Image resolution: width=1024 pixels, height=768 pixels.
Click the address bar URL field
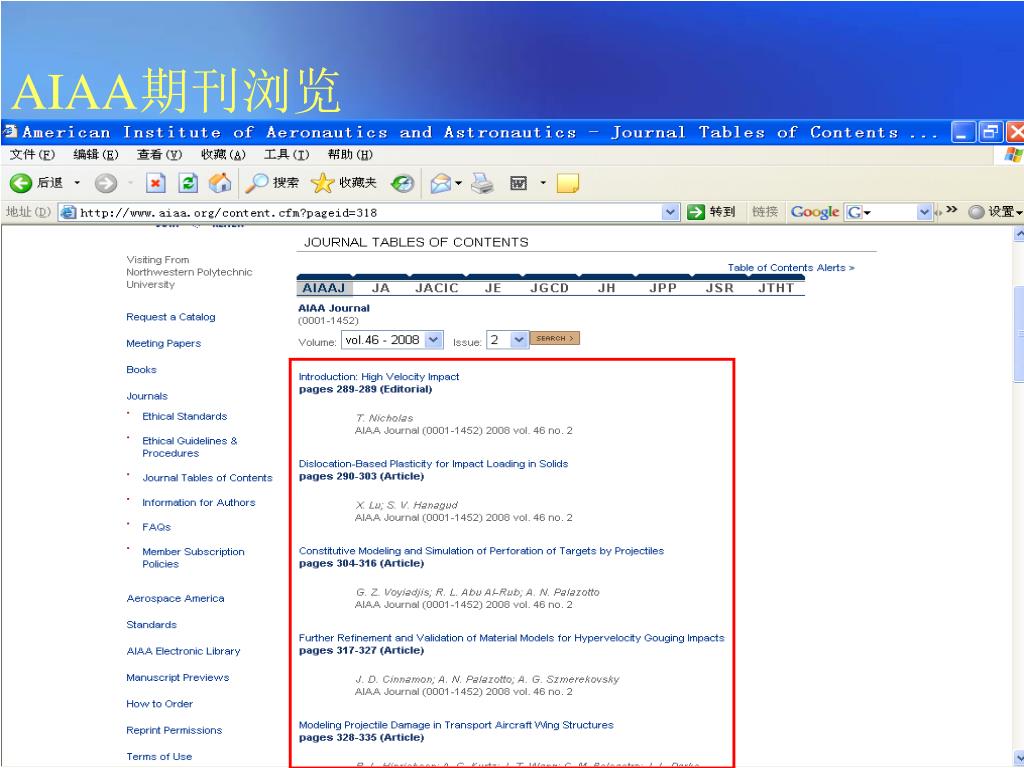(x=369, y=212)
